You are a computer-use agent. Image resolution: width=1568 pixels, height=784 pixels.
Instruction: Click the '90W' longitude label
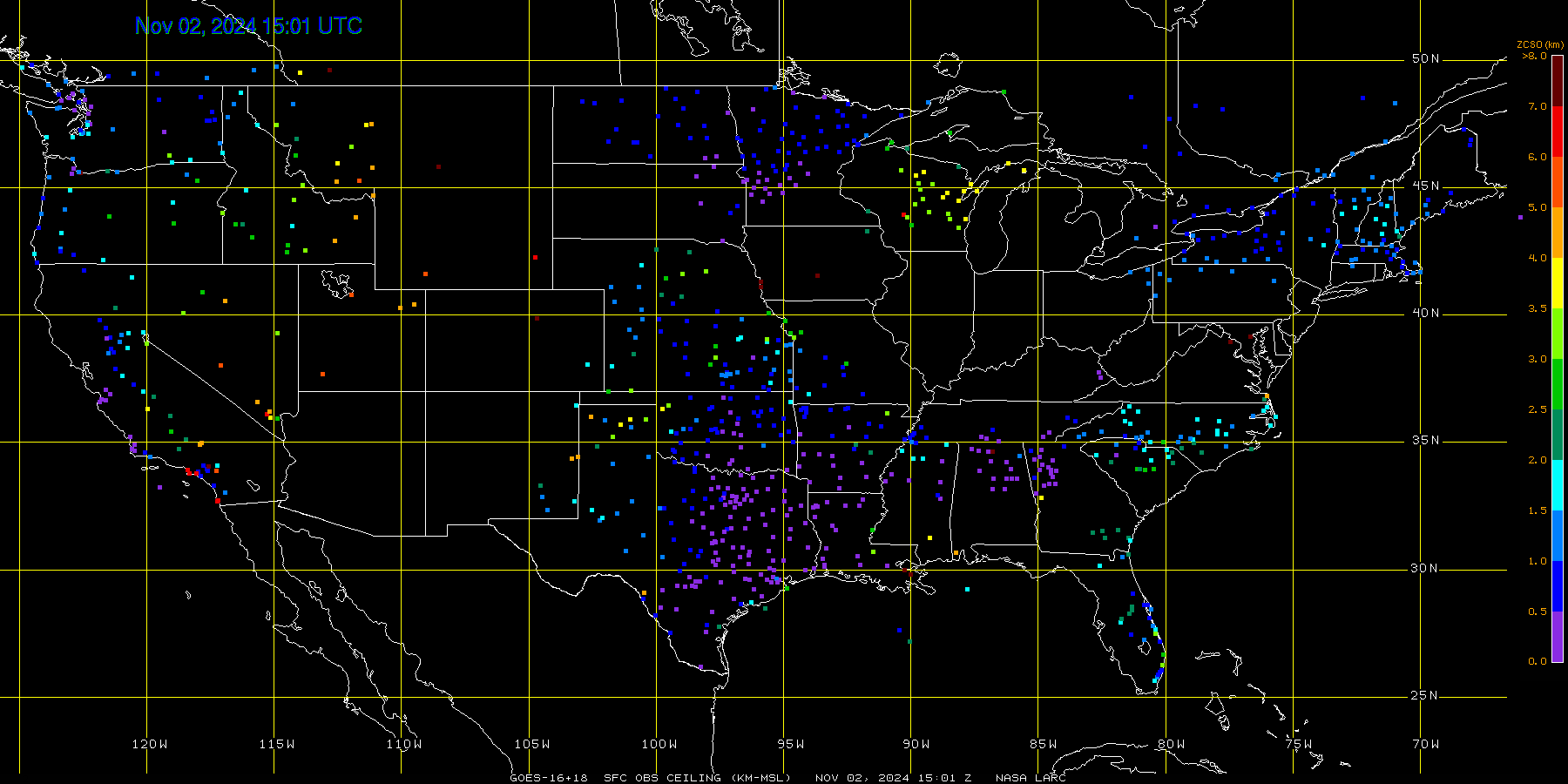[916, 744]
